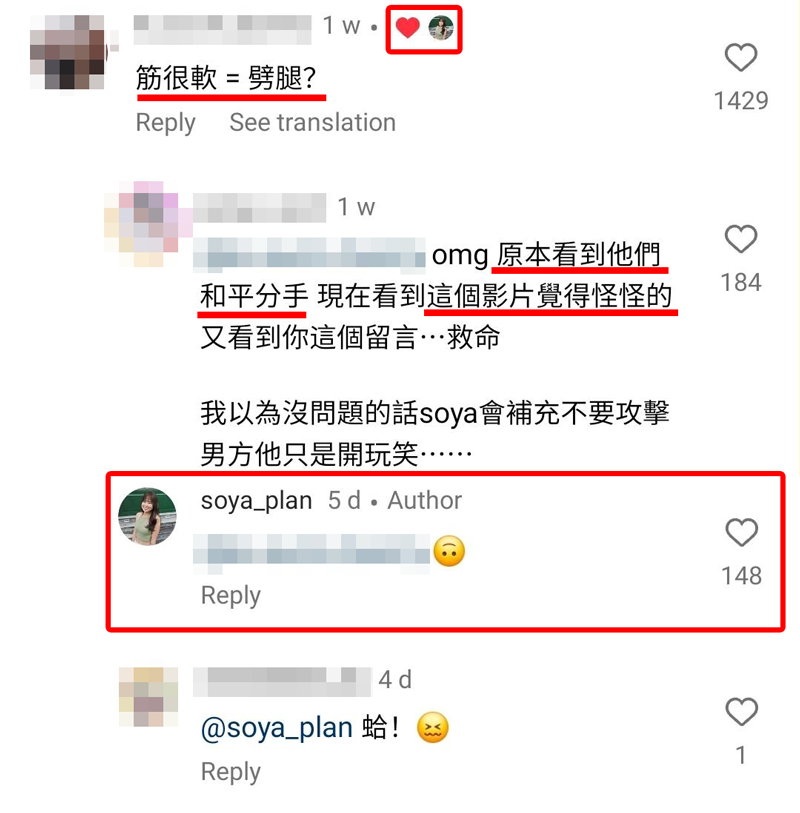Click the @soya_plan mention
The height and width of the screenshot is (813, 800).
277,728
